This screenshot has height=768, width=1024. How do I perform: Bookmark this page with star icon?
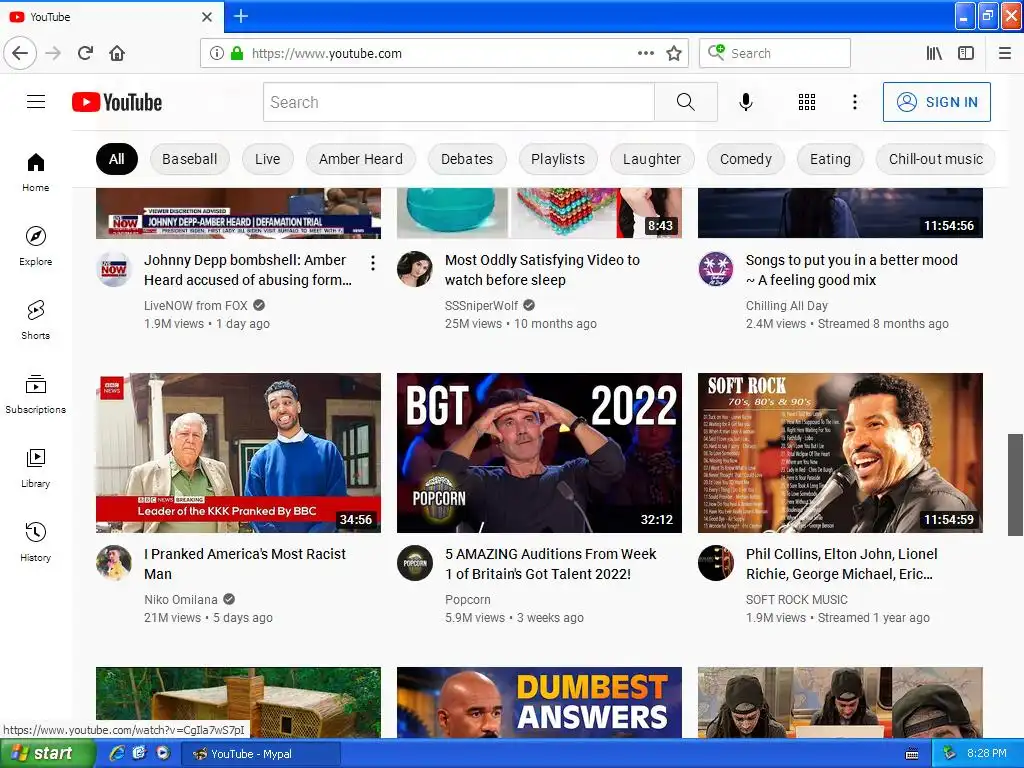click(x=674, y=53)
